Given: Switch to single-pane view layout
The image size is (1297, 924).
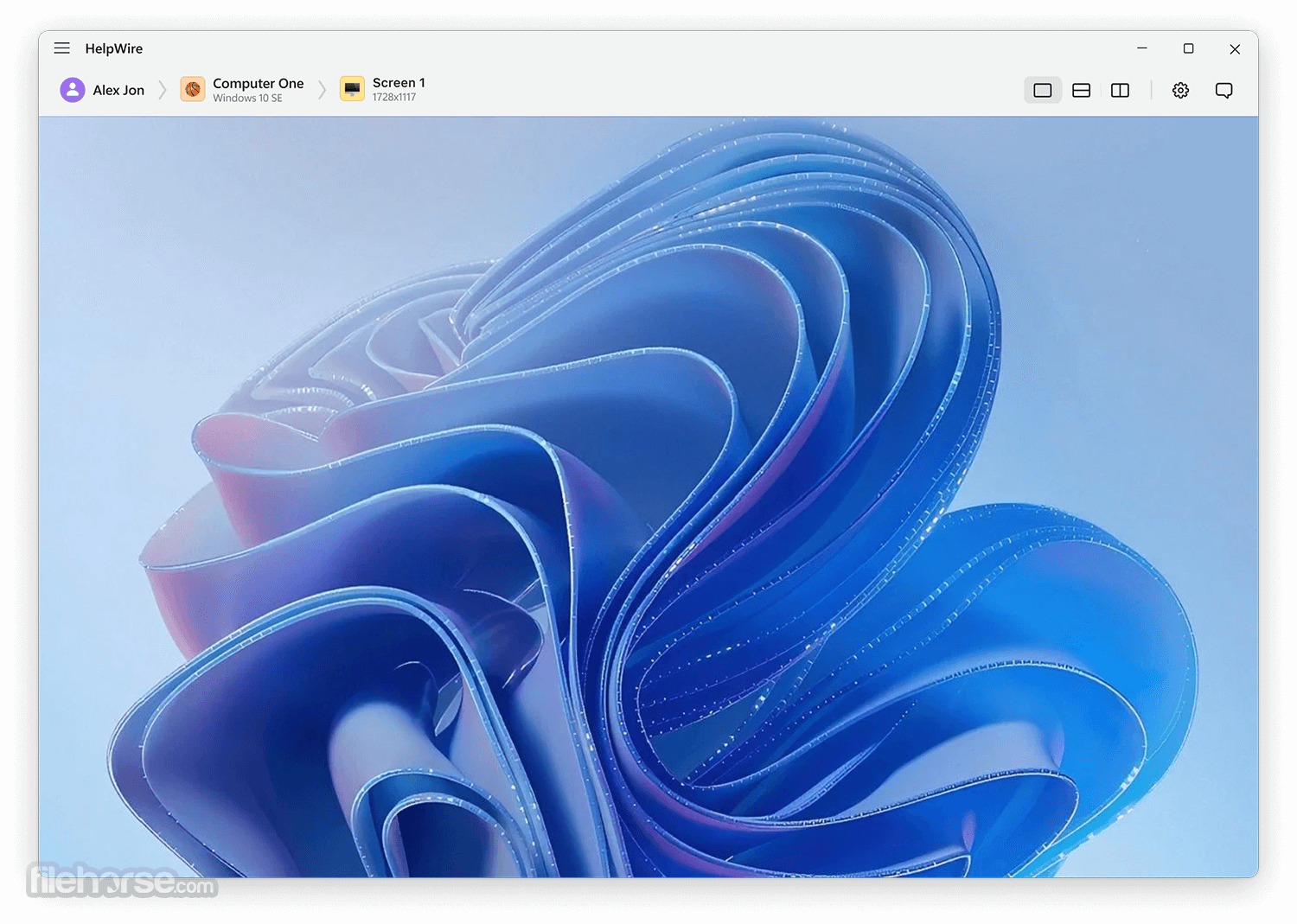Looking at the screenshot, I should 1043,90.
